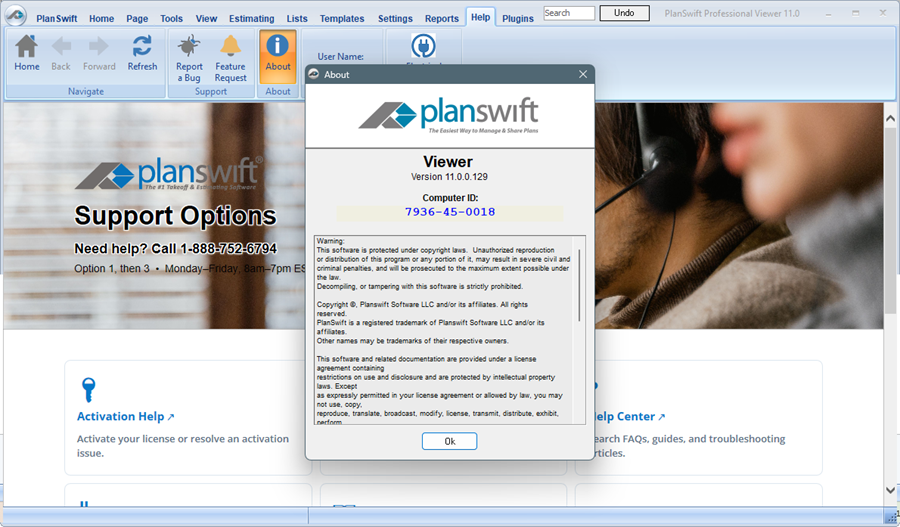Switch to the Templates tab
This screenshot has height=527, width=900.
(x=342, y=18)
